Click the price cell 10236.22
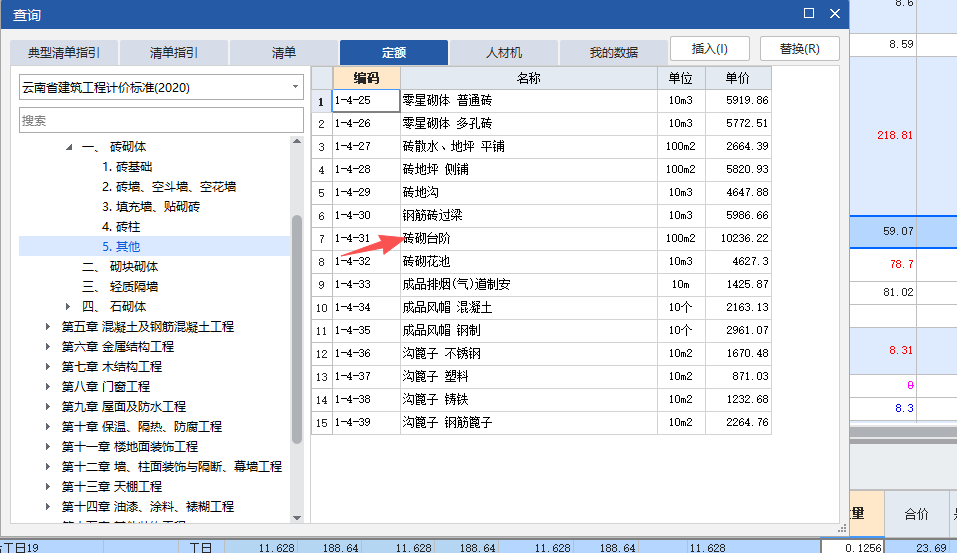957x553 pixels. pos(738,239)
